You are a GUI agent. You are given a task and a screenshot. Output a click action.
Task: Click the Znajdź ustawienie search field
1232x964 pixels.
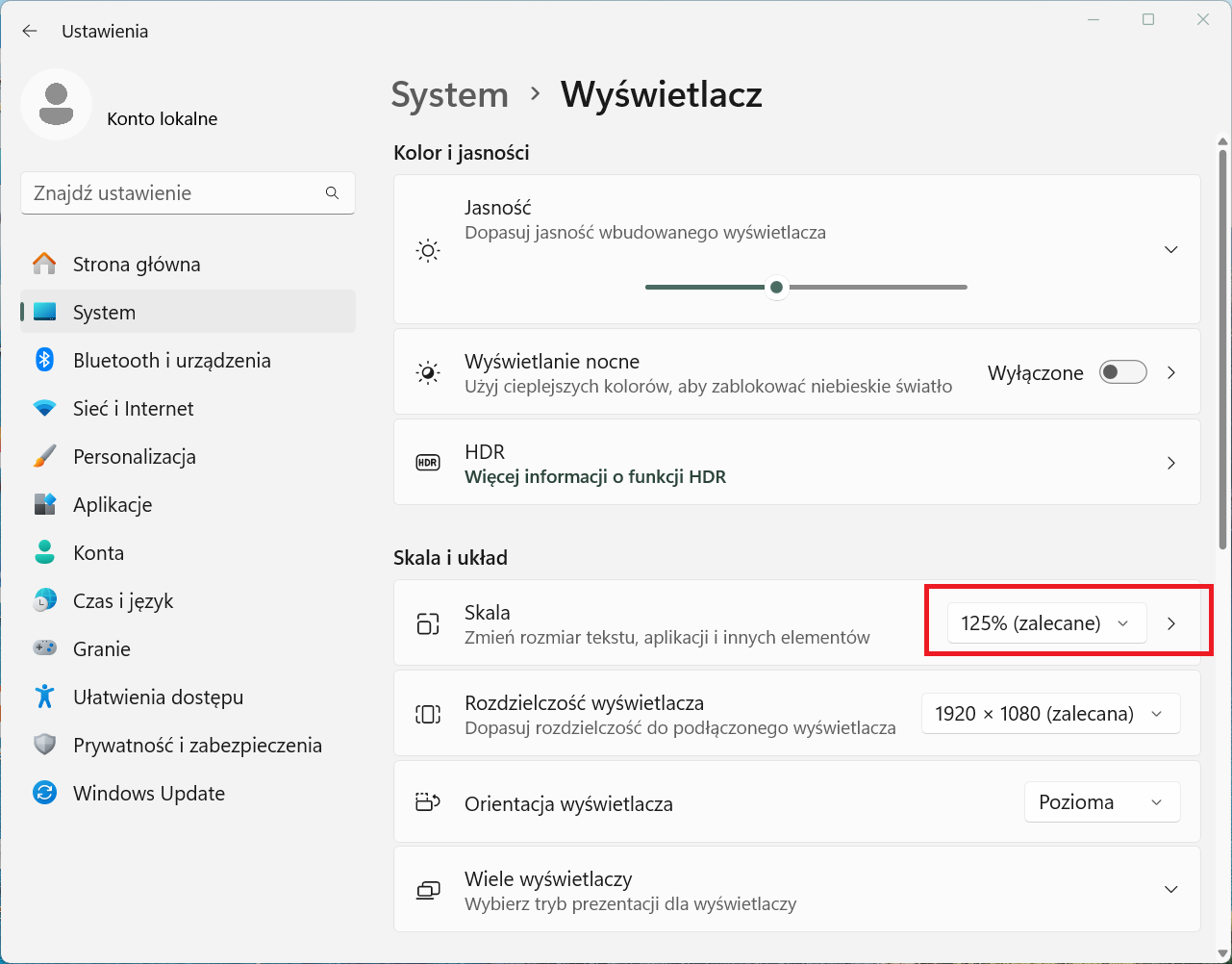pyautogui.click(x=189, y=192)
